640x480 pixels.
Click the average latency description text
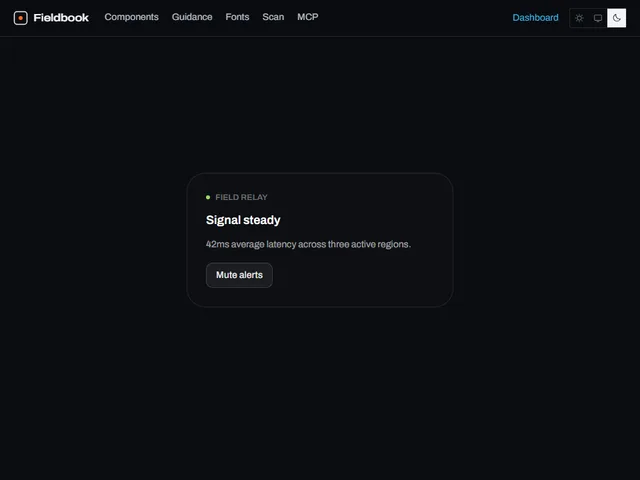[x=308, y=244]
